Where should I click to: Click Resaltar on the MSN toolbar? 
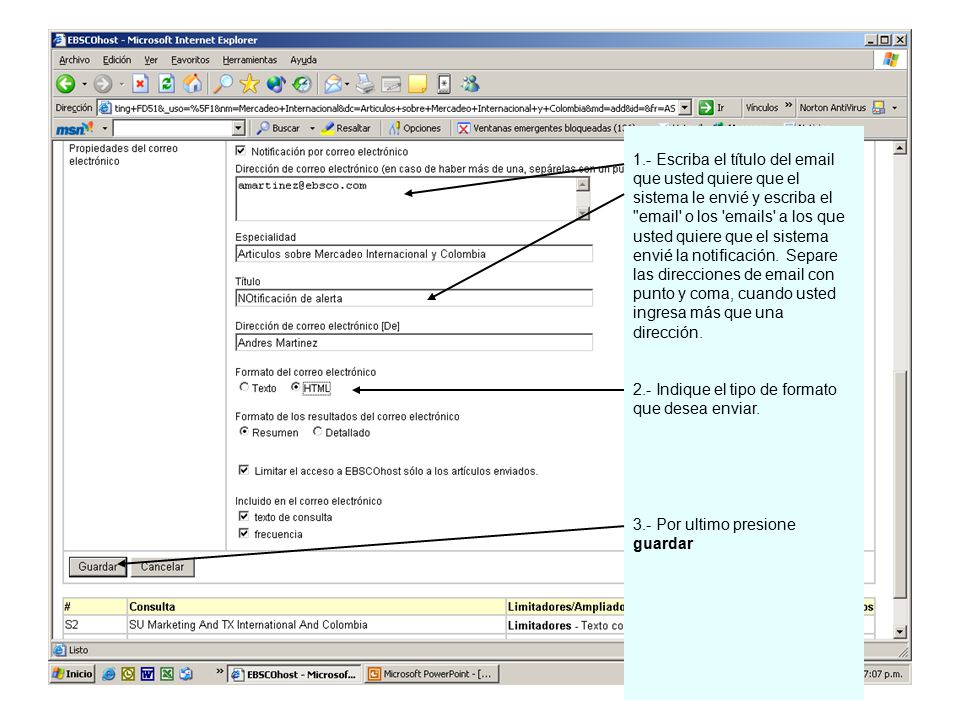pyautogui.click(x=346, y=128)
